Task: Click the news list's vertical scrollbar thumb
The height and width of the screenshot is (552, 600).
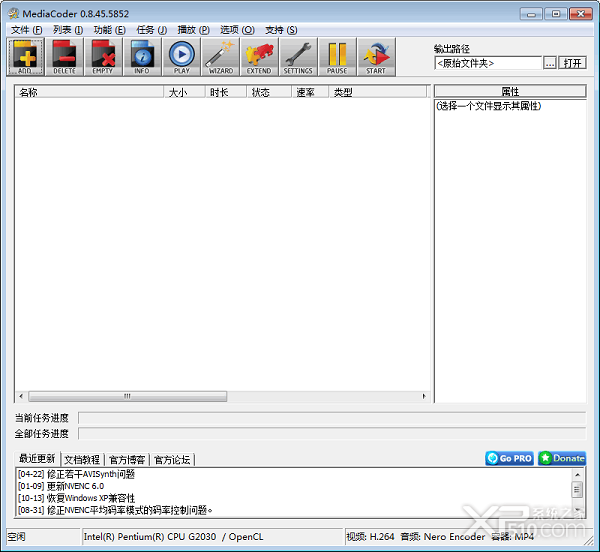Action: 577,489
